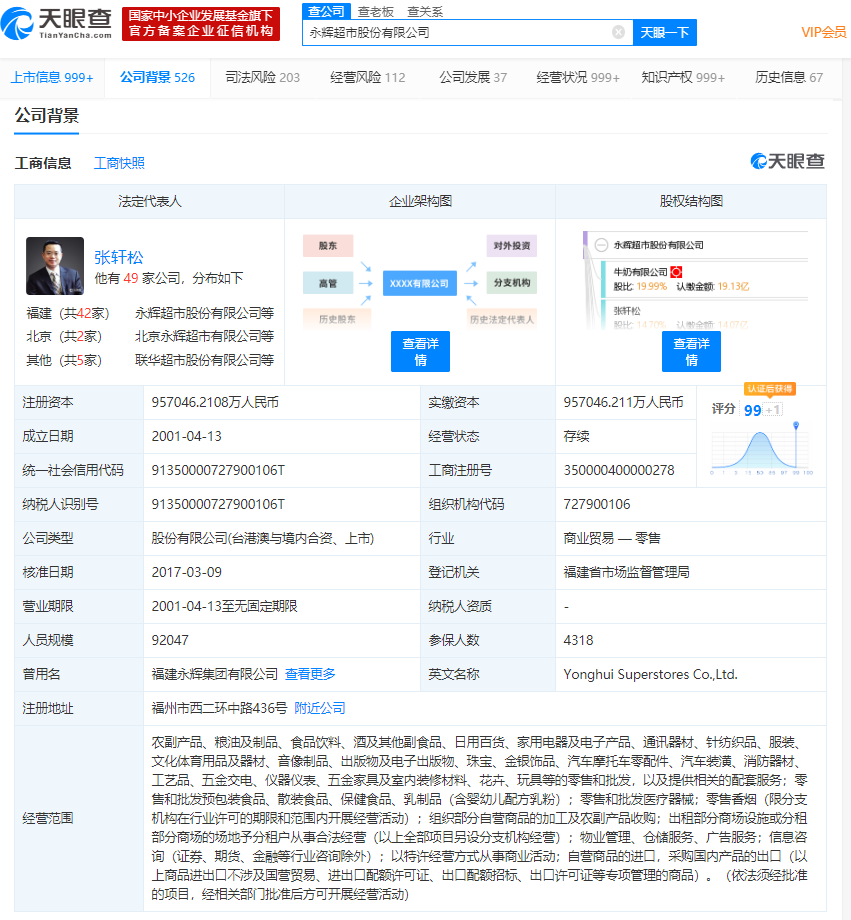
Task: Select the 公司背景 526 tab
Action: (x=157, y=77)
